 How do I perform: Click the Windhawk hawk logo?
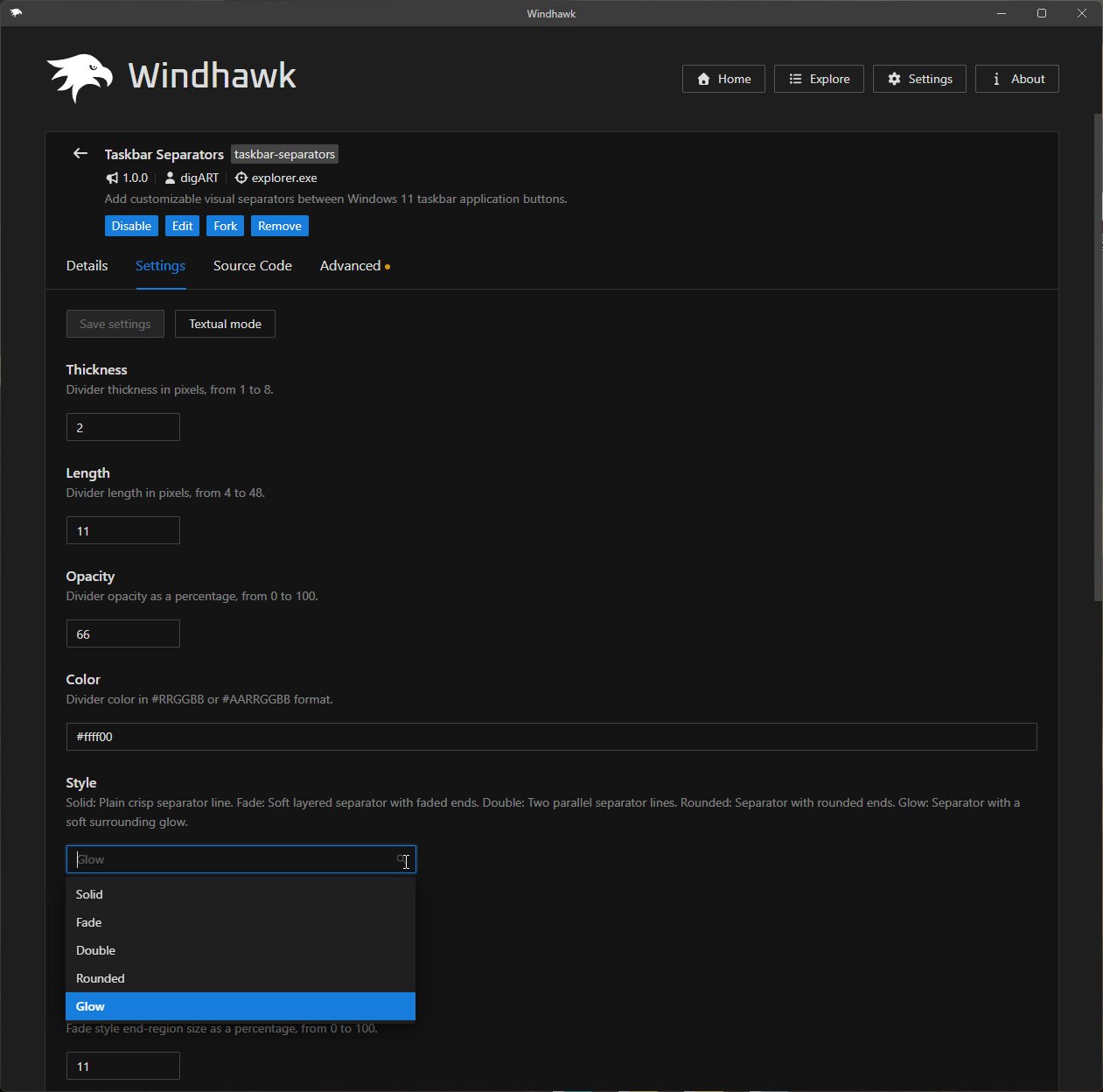(80, 78)
